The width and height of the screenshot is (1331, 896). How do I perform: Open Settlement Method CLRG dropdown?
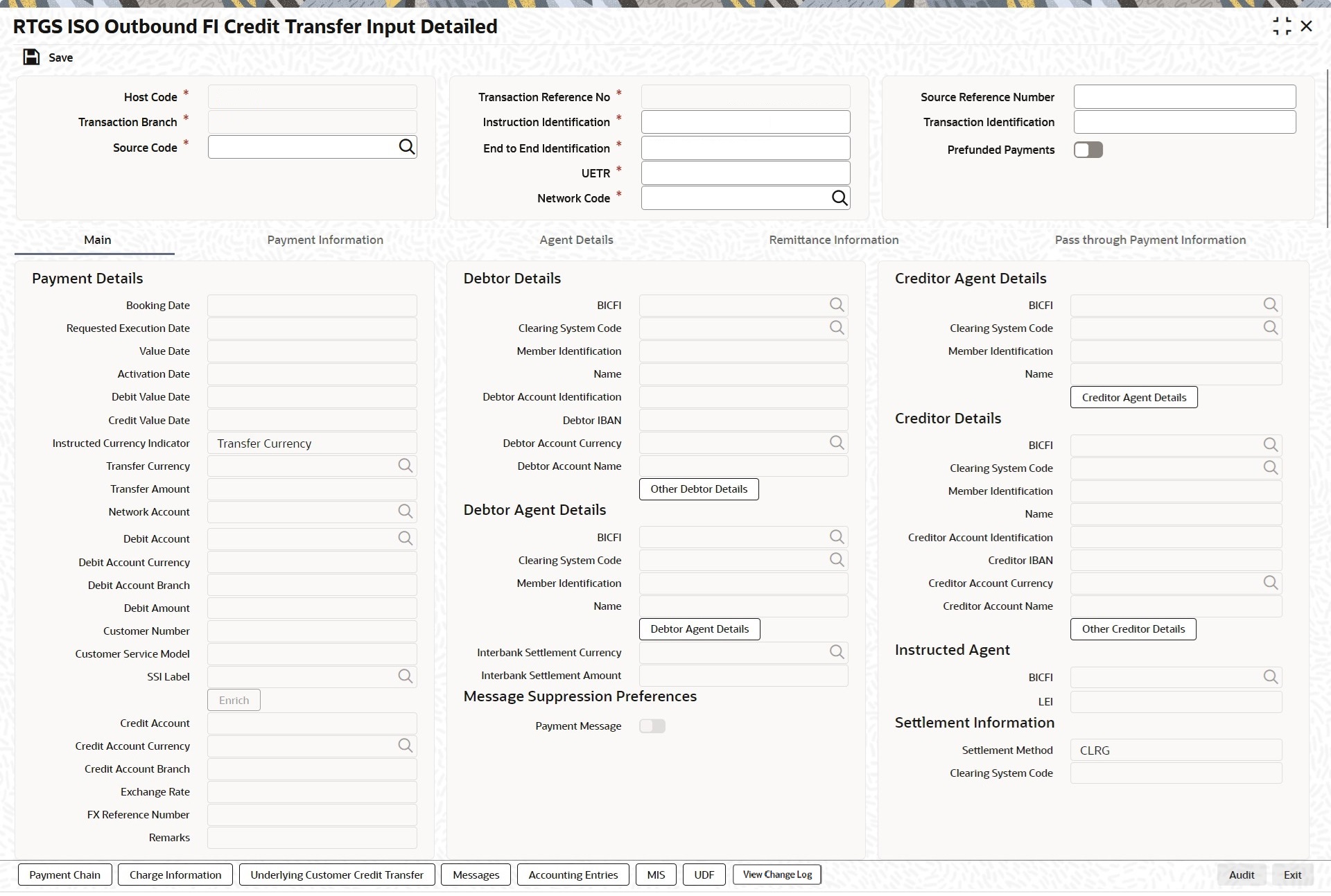[1176, 750]
